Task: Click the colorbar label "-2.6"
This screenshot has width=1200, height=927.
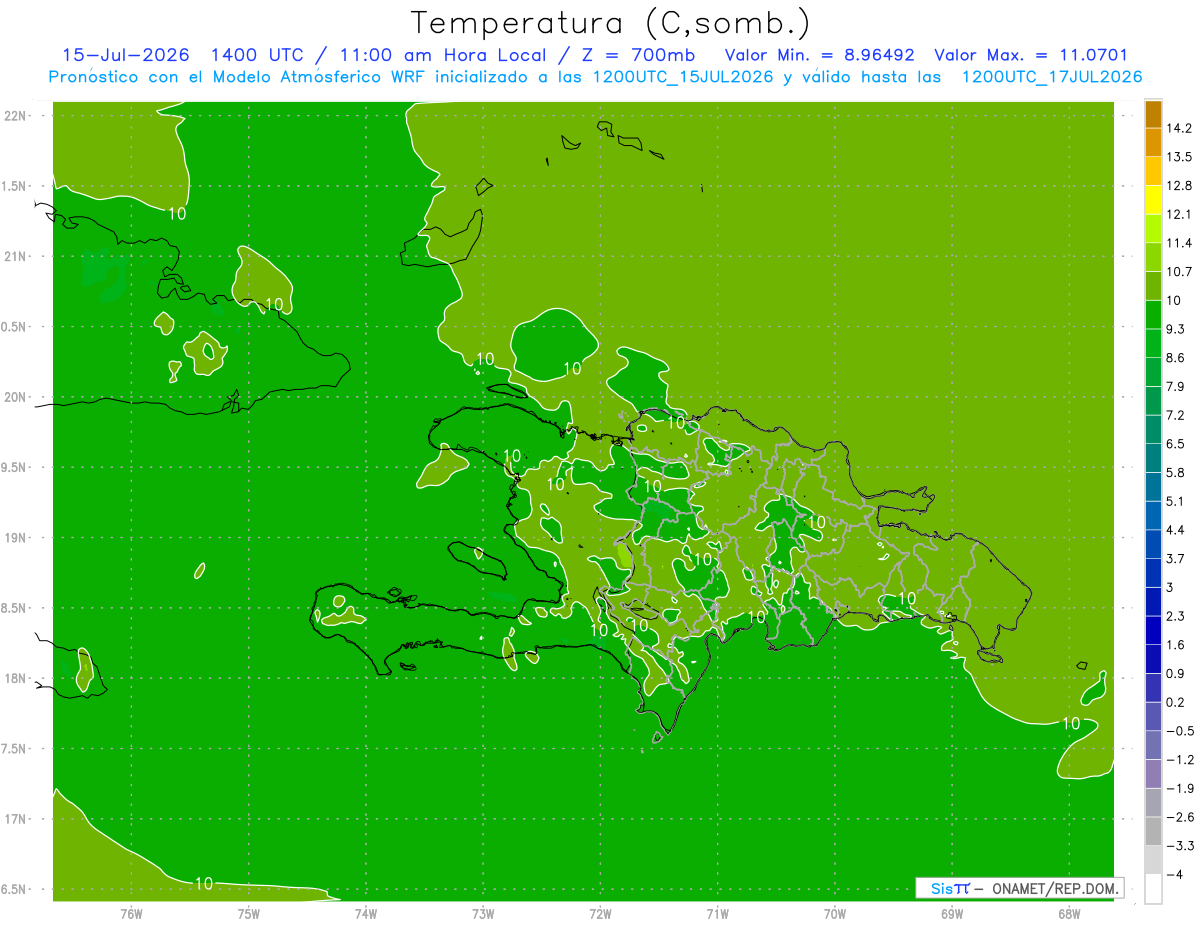Action: [1179, 816]
